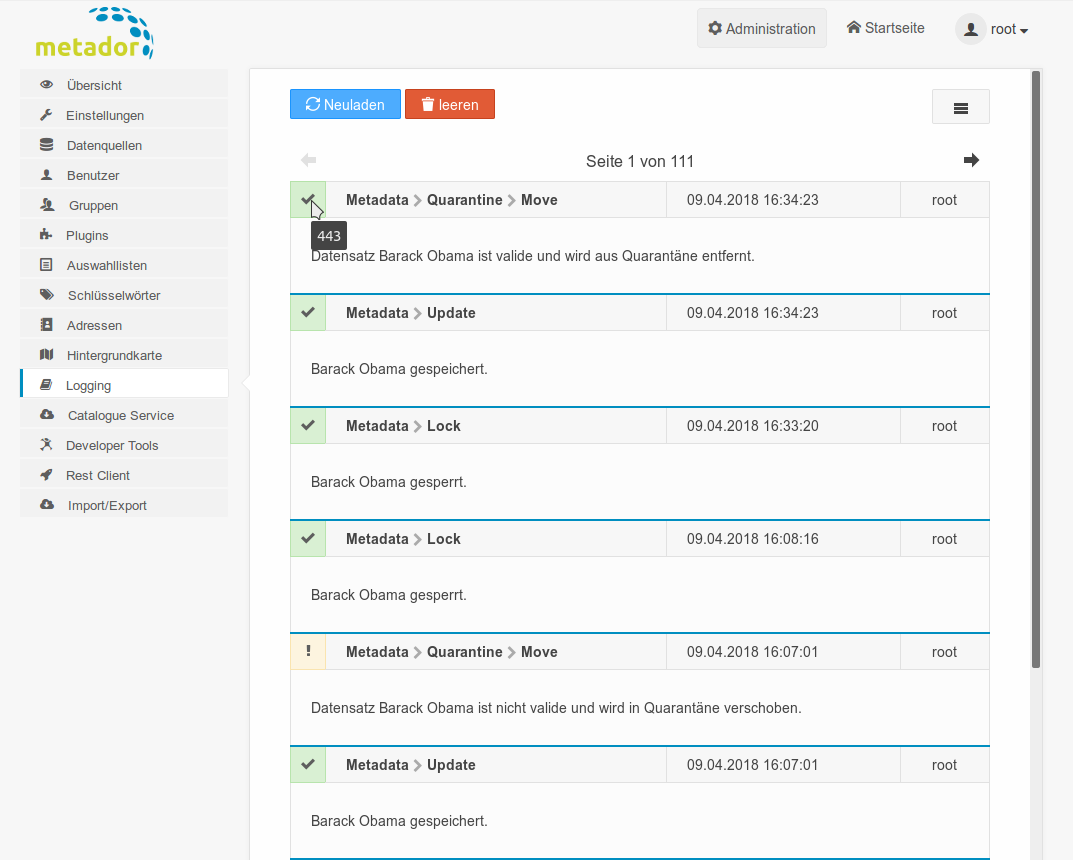The width and height of the screenshot is (1073, 860).
Task: Open Developer Tools in the sidebar
Action: [125, 445]
